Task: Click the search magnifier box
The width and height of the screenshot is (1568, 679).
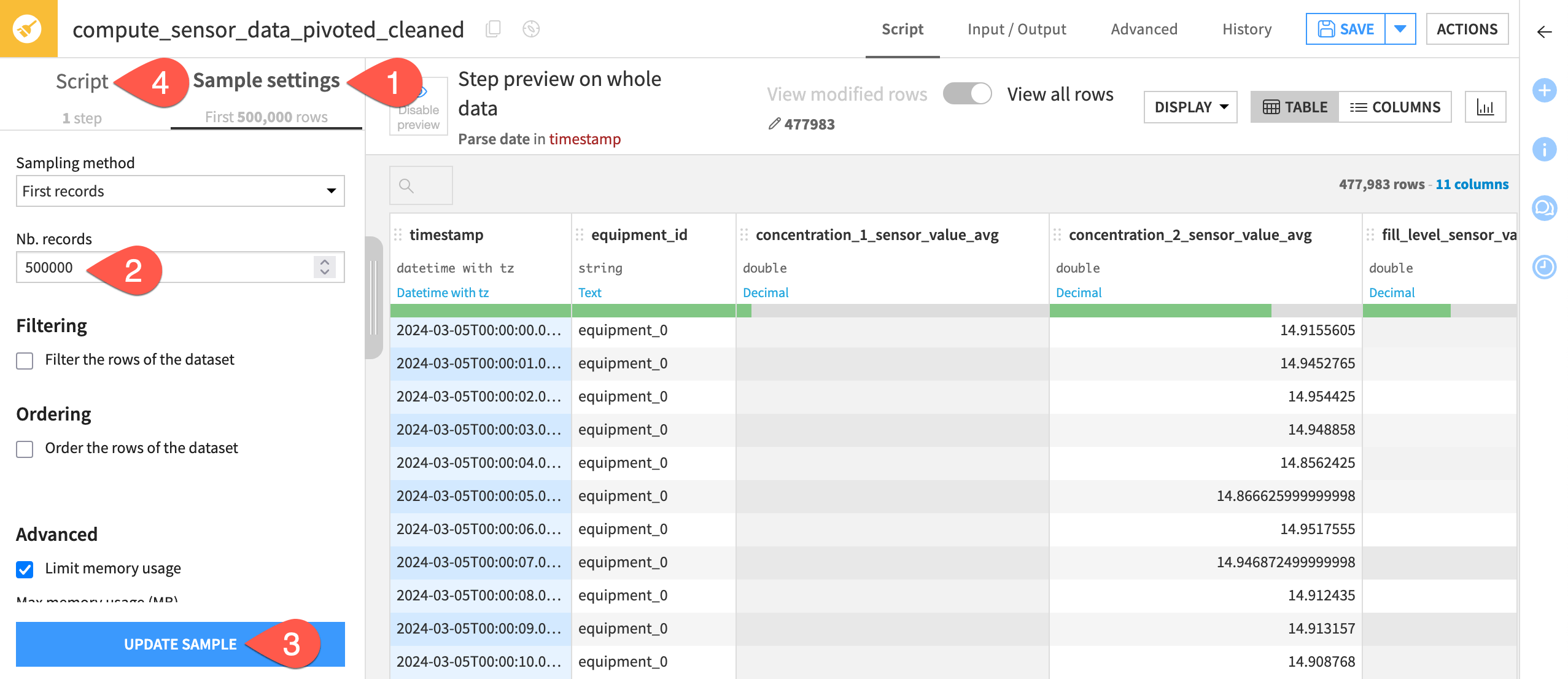Action: [x=421, y=185]
